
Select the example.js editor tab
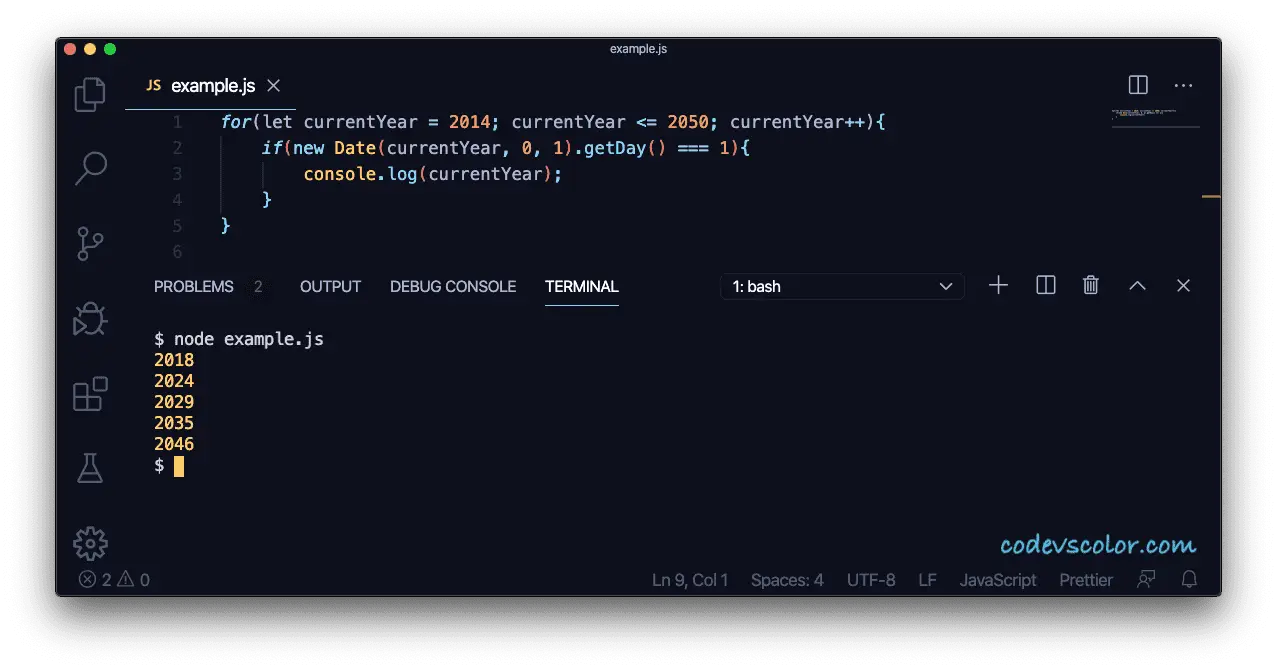tap(210, 86)
